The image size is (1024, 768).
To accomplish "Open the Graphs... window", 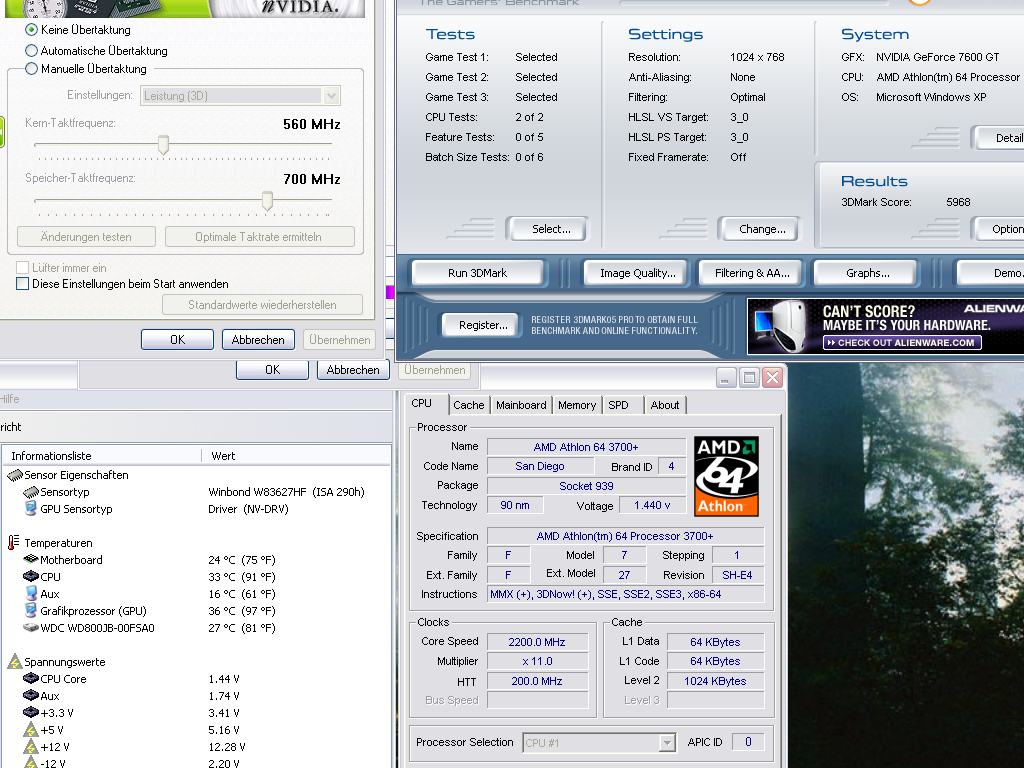I will (x=867, y=273).
